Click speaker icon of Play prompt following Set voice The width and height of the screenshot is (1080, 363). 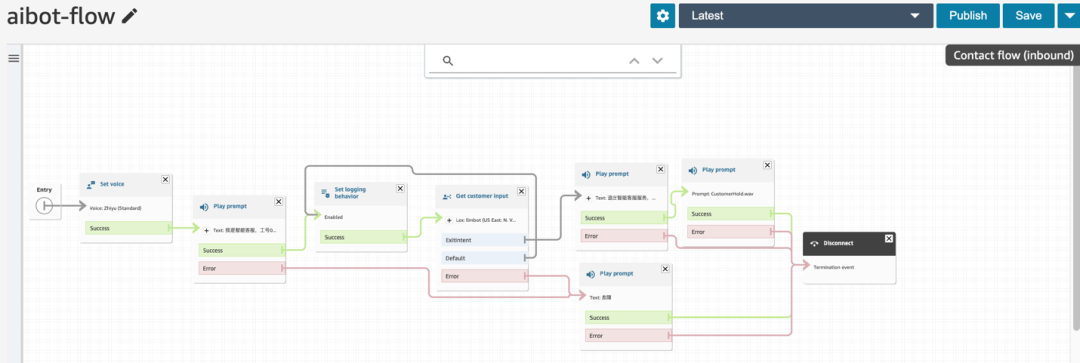tap(204, 206)
